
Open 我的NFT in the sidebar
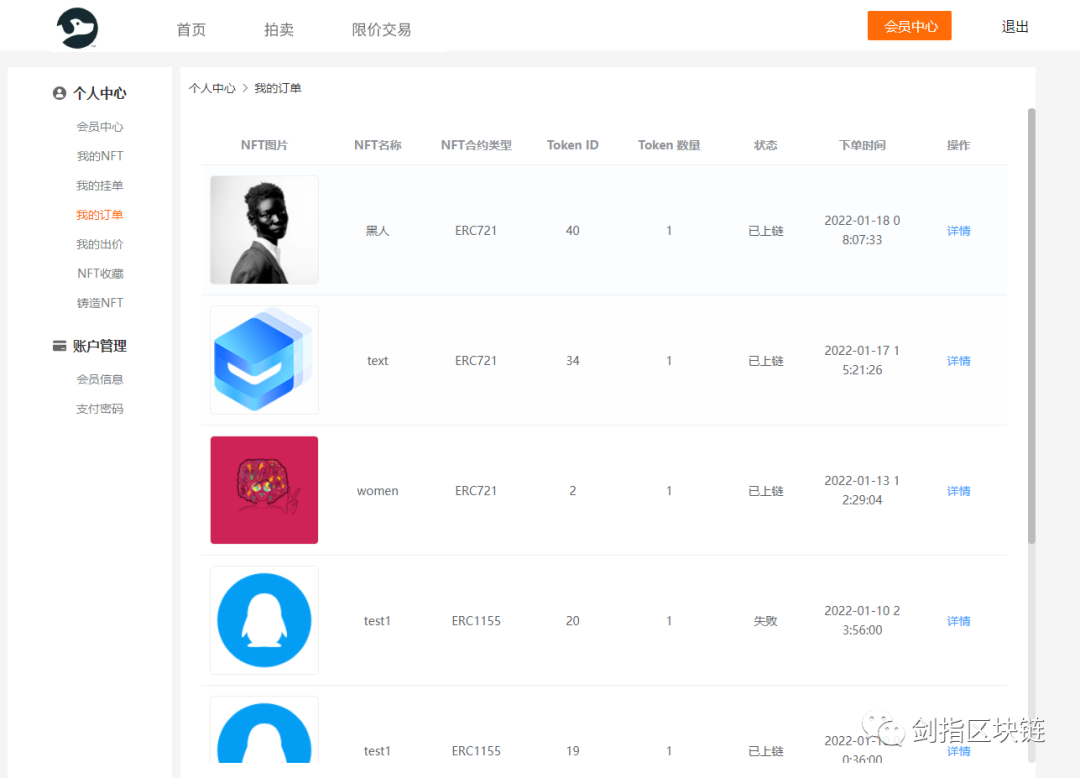click(x=100, y=156)
